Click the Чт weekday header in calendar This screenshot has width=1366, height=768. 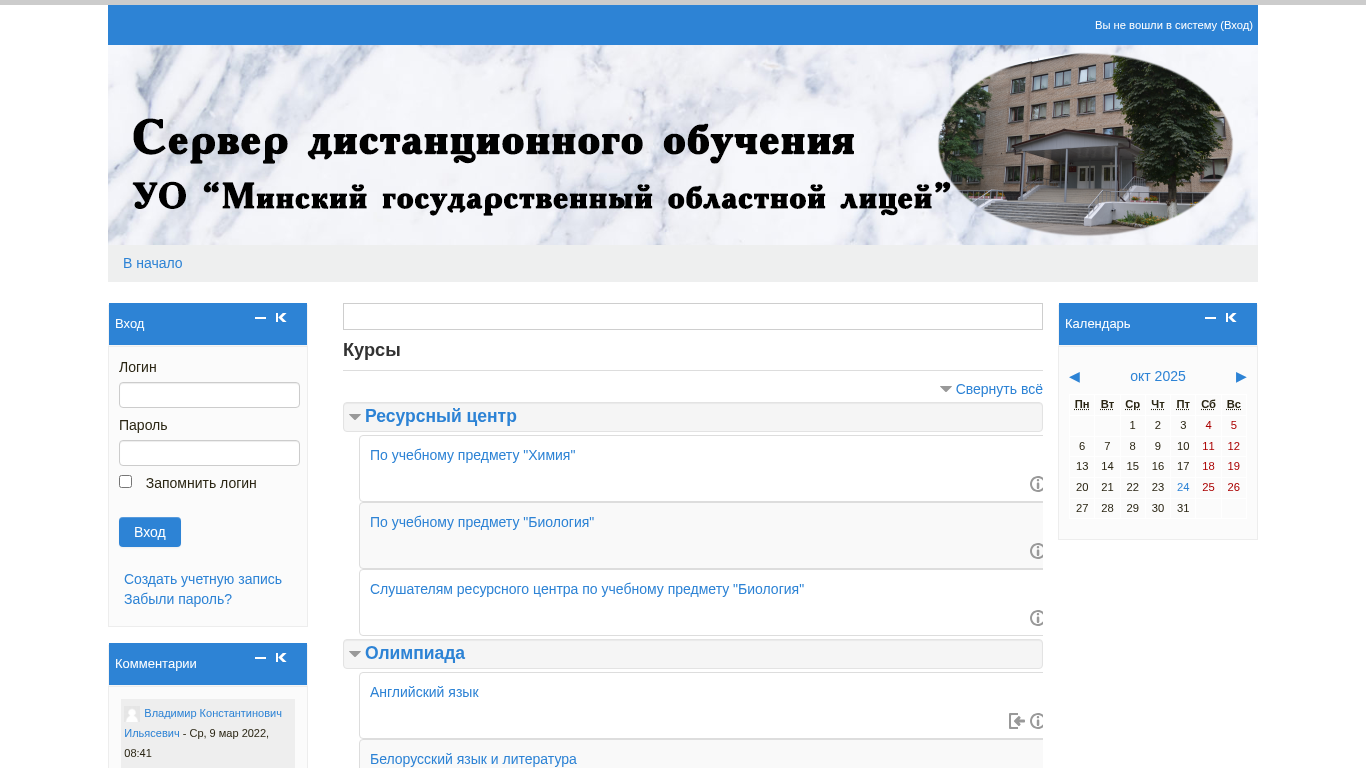tap(1158, 404)
